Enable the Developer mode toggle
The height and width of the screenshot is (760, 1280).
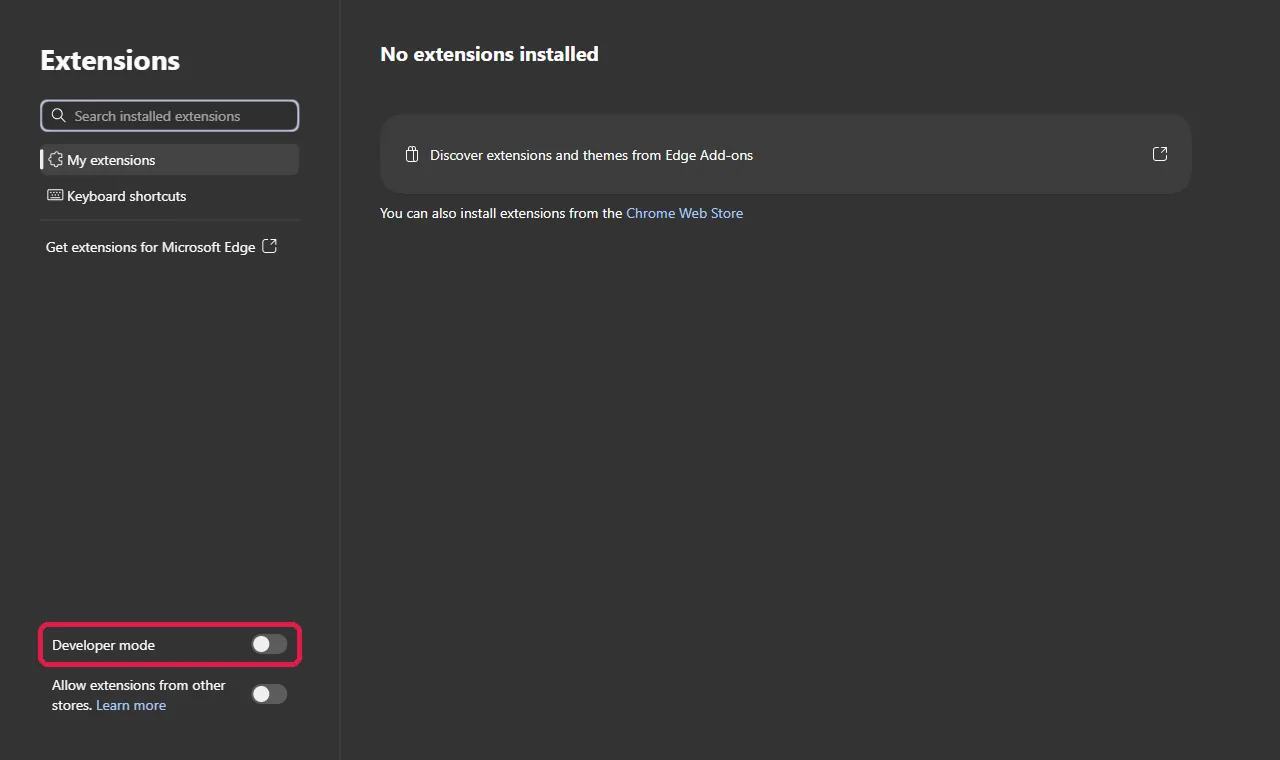269,645
